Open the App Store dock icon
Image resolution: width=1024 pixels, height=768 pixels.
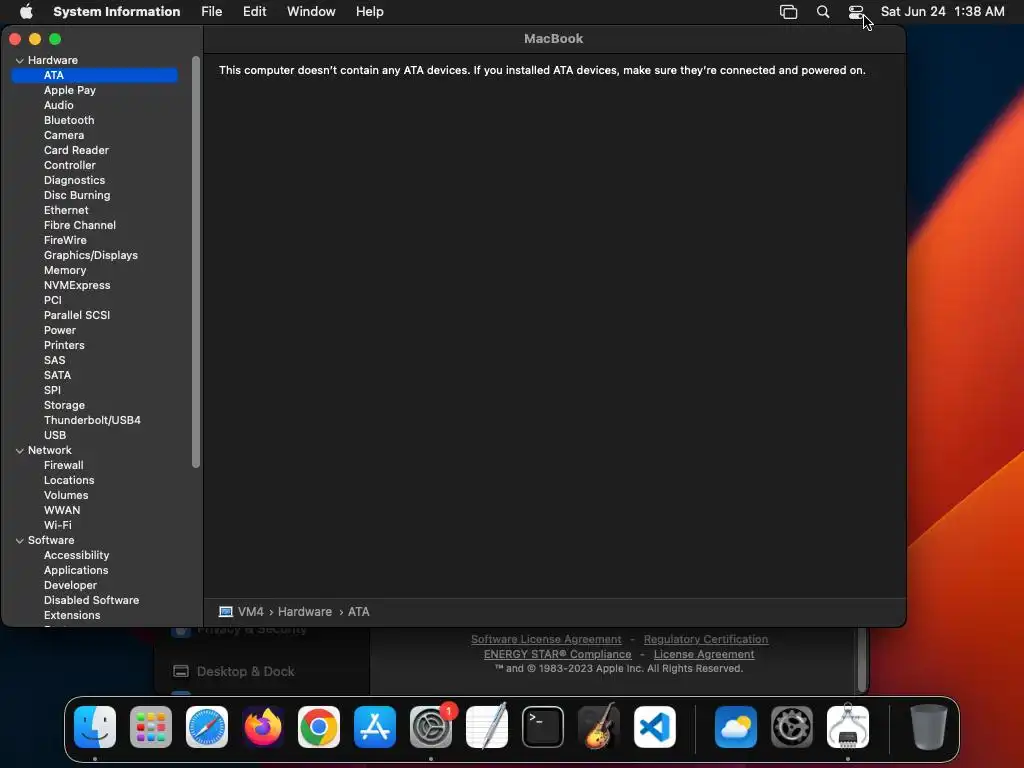[375, 727]
